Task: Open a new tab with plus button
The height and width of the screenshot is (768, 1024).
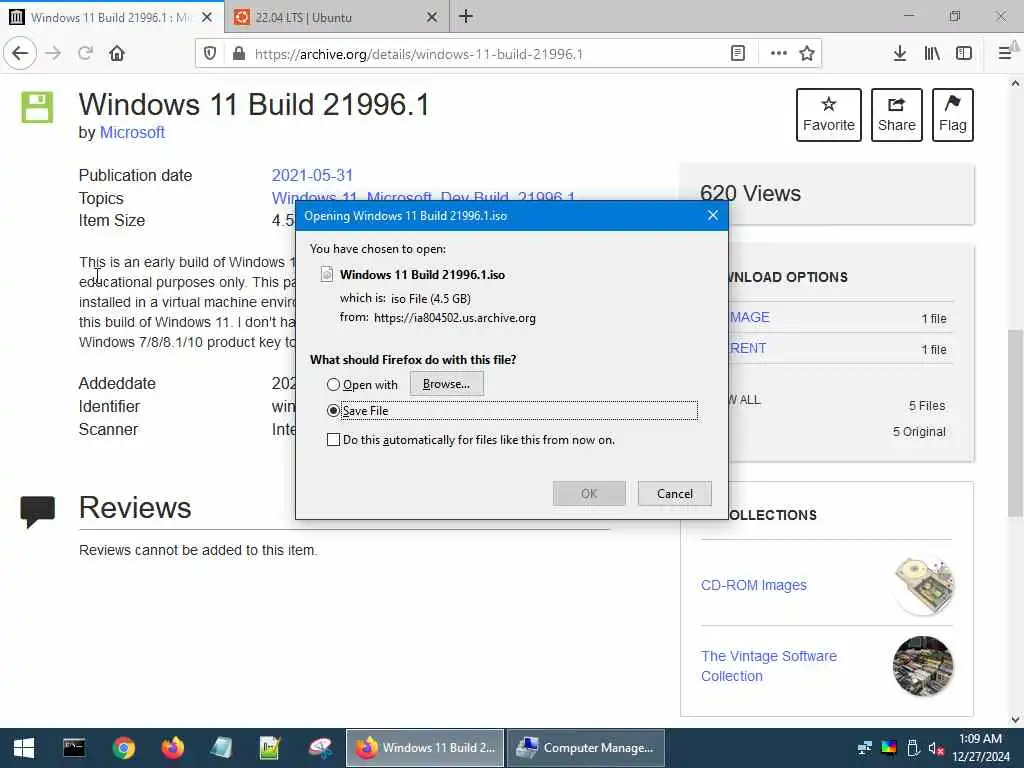Action: 466,16
